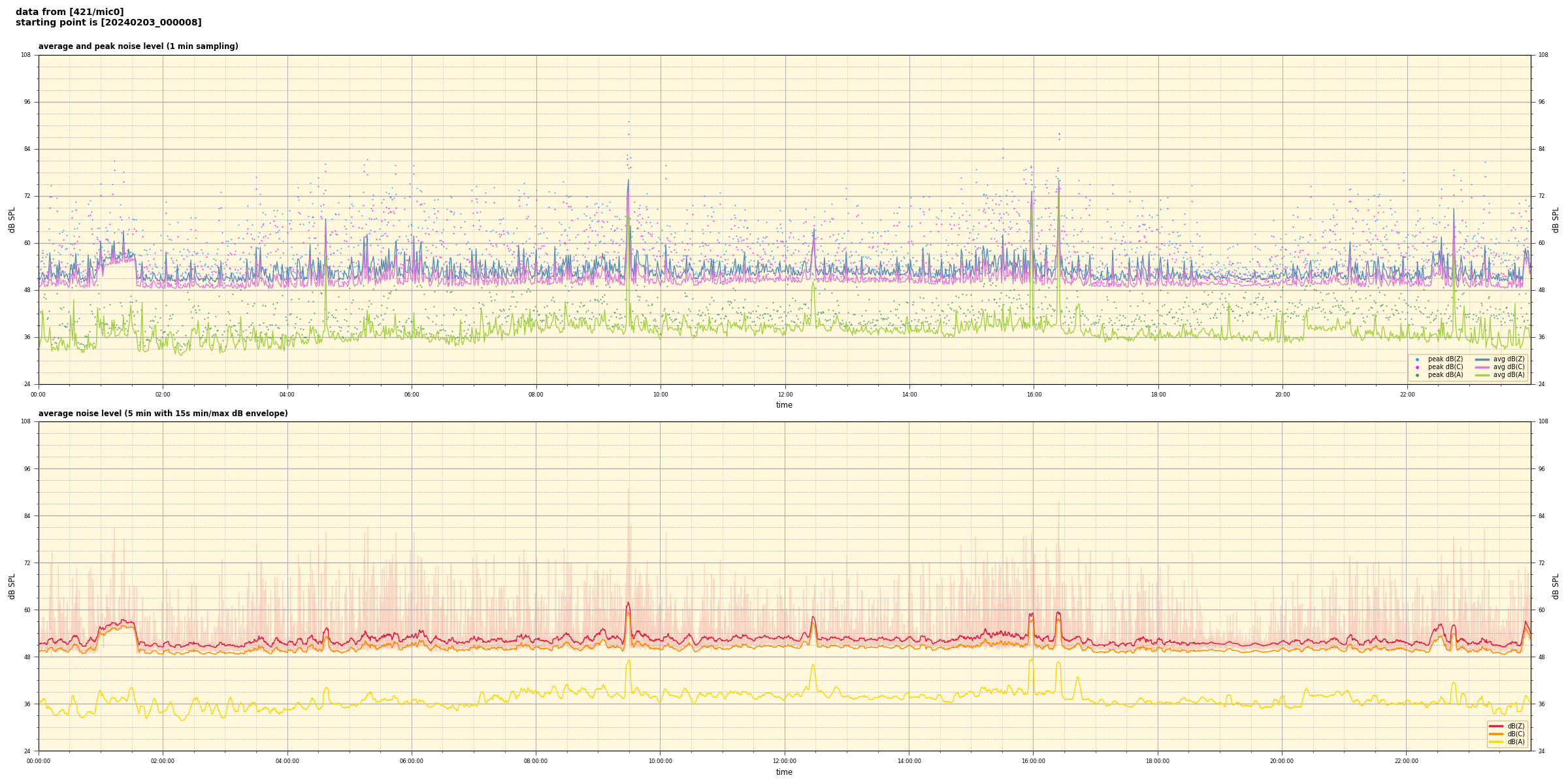
Task: Click the orange dB(C) legend entry in lower chart
Action: click(1495, 734)
